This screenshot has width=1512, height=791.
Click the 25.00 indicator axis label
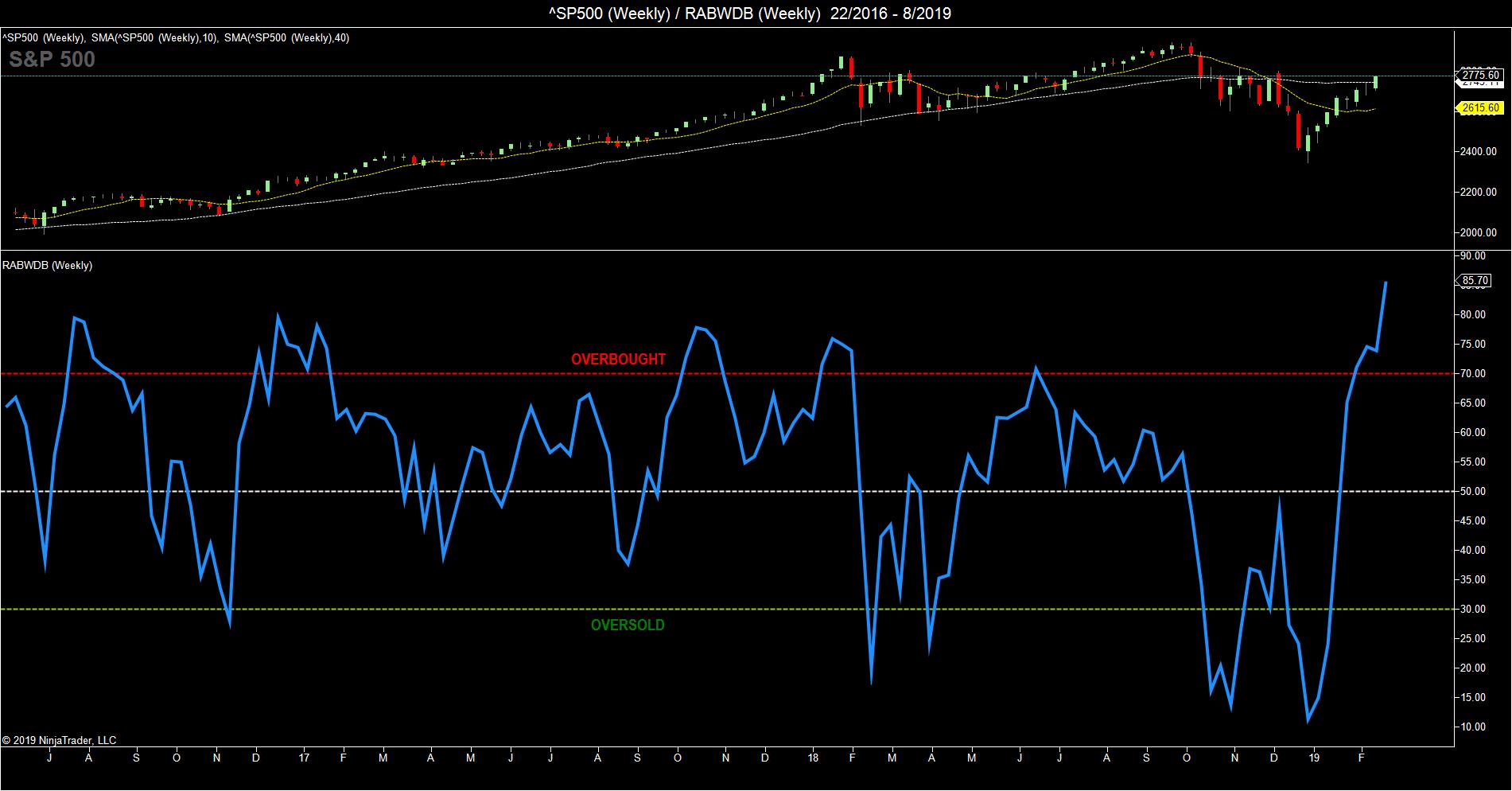tap(1474, 638)
